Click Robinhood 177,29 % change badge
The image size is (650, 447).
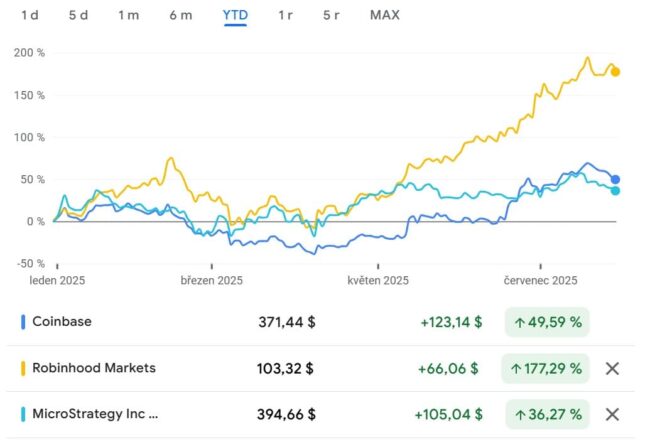[545, 368]
